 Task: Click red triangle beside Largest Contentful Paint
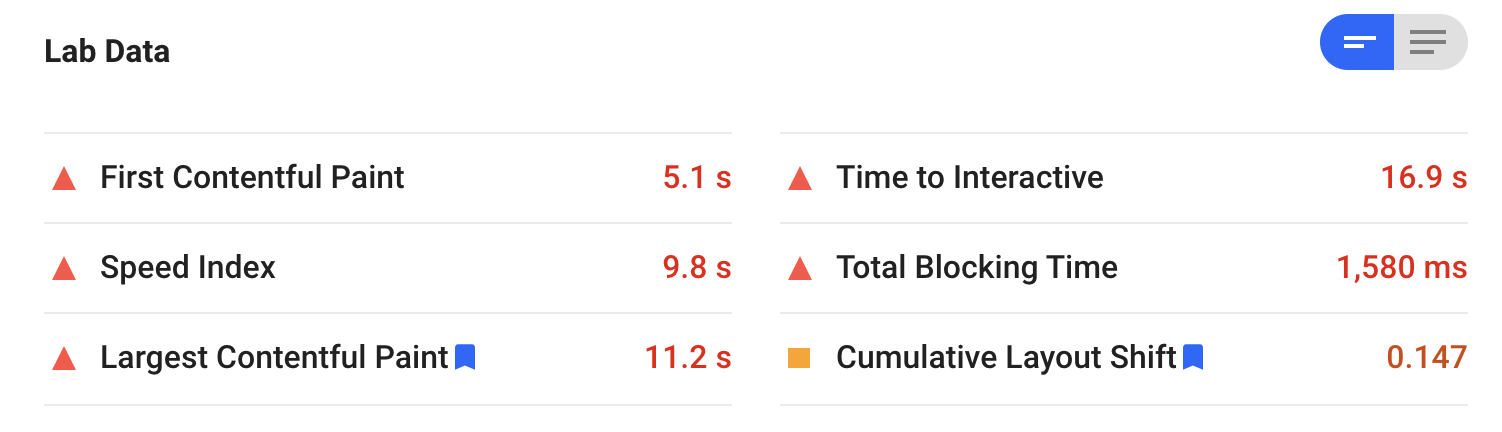64,359
